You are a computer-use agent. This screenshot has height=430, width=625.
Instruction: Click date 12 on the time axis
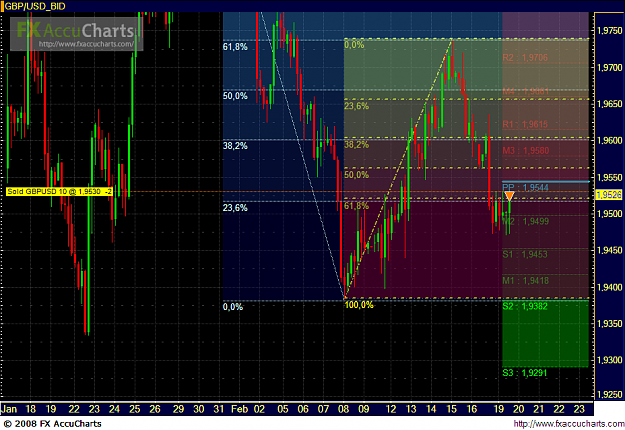click(391, 409)
